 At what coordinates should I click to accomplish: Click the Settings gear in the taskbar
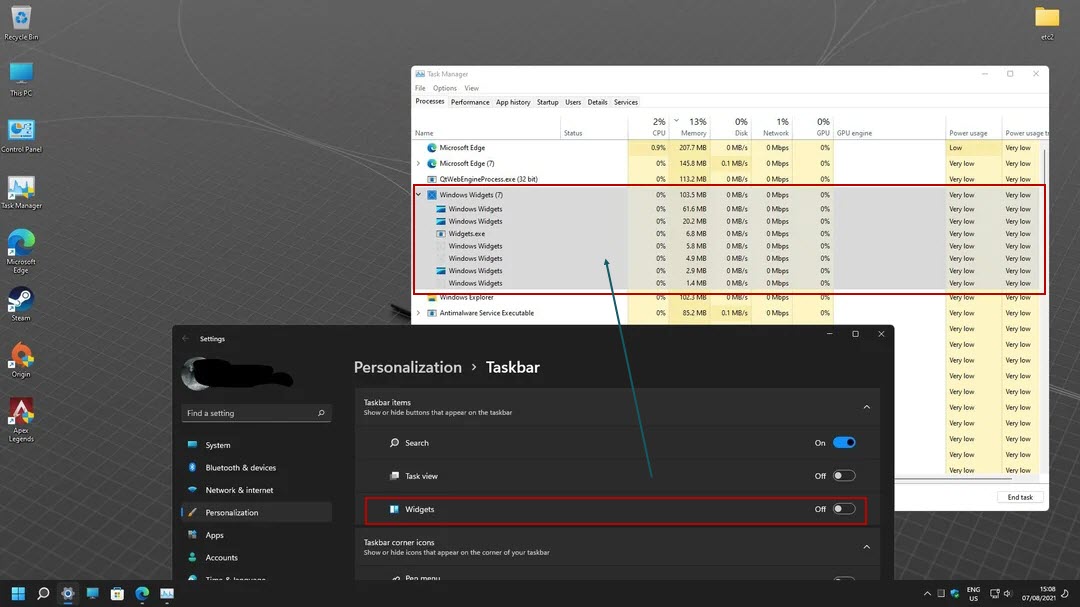click(68, 593)
